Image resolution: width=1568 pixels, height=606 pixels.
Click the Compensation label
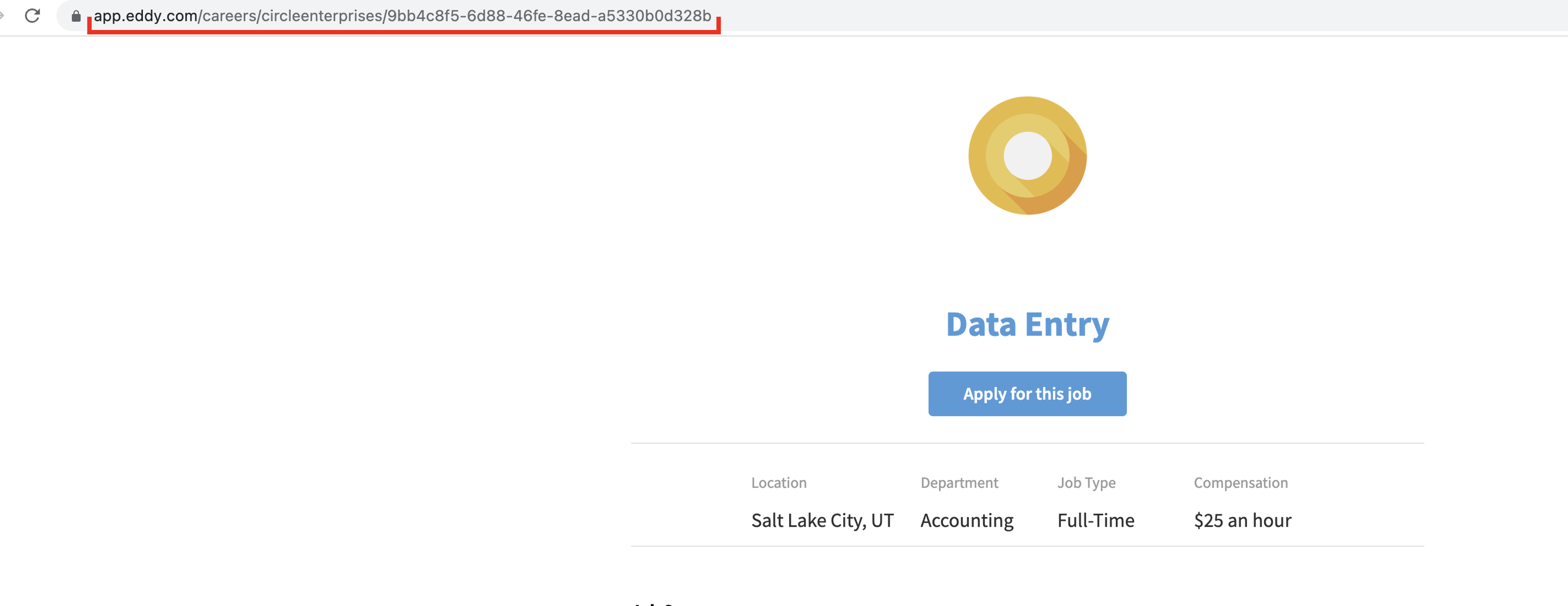(x=1241, y=483)
